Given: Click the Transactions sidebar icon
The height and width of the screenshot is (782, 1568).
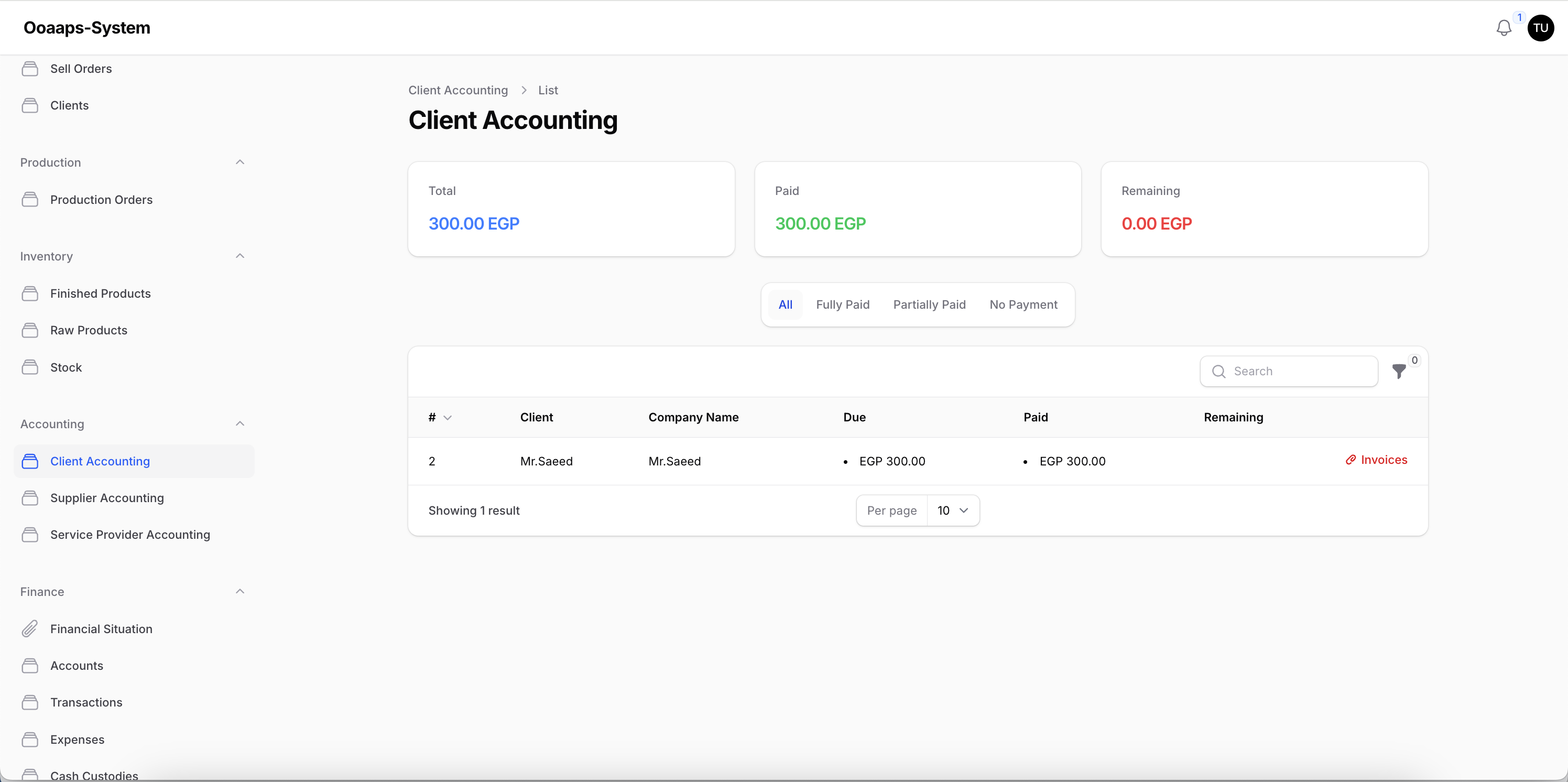Looking at the screenshot, I should pyautogui.click(x=30, y=702).
